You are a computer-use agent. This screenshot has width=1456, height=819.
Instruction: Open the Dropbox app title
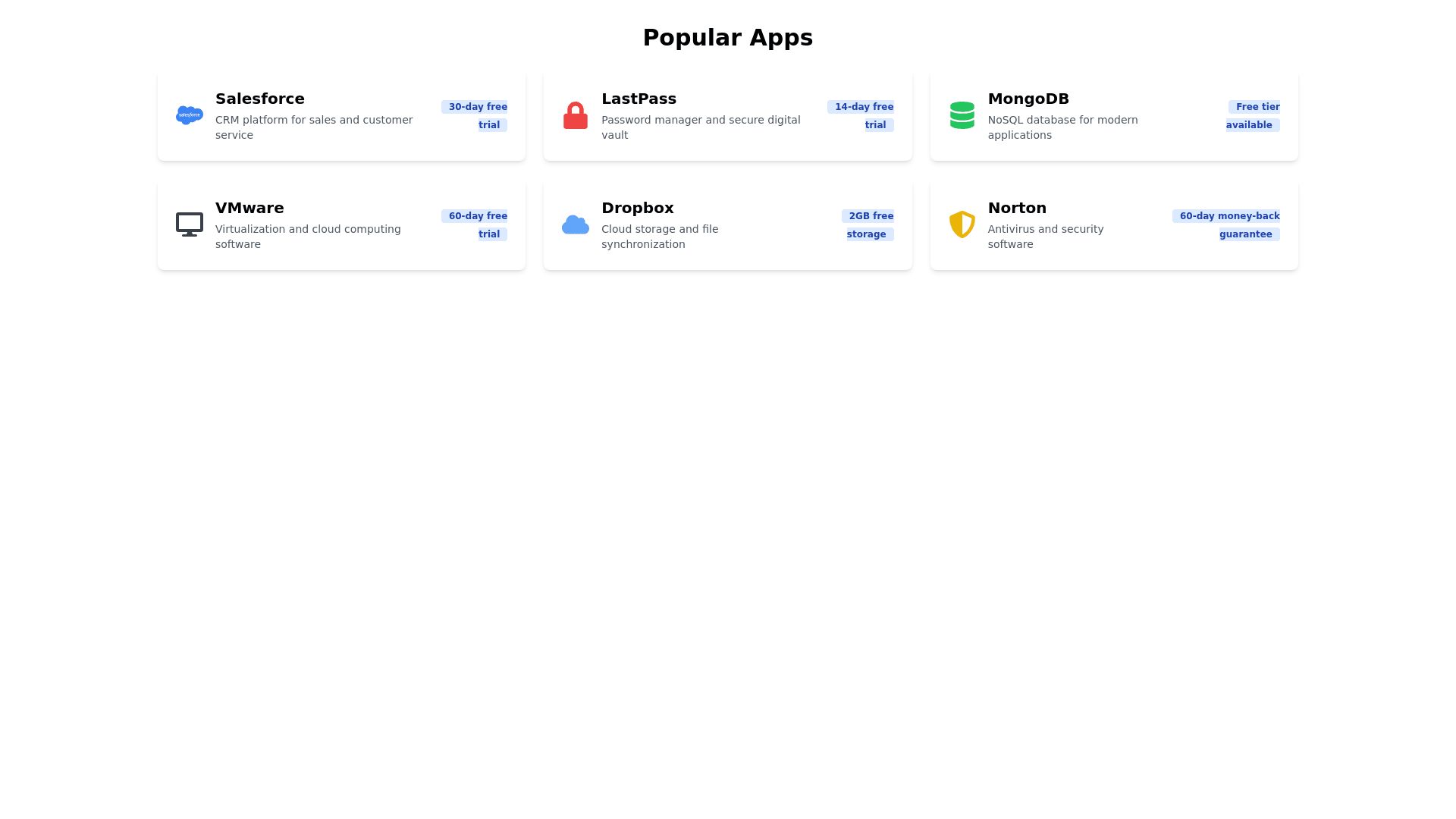point(637,208)
